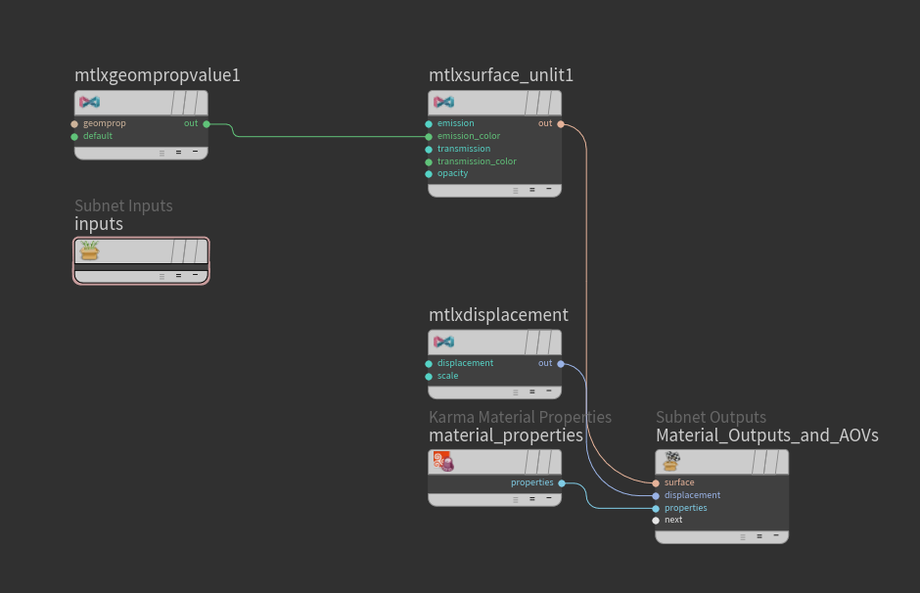Collapse mtlxsurface_unlit1 inputs with the minus button
Image resolution: width=920 pixels, height=593 pixels.
click(x=548, y=189)
